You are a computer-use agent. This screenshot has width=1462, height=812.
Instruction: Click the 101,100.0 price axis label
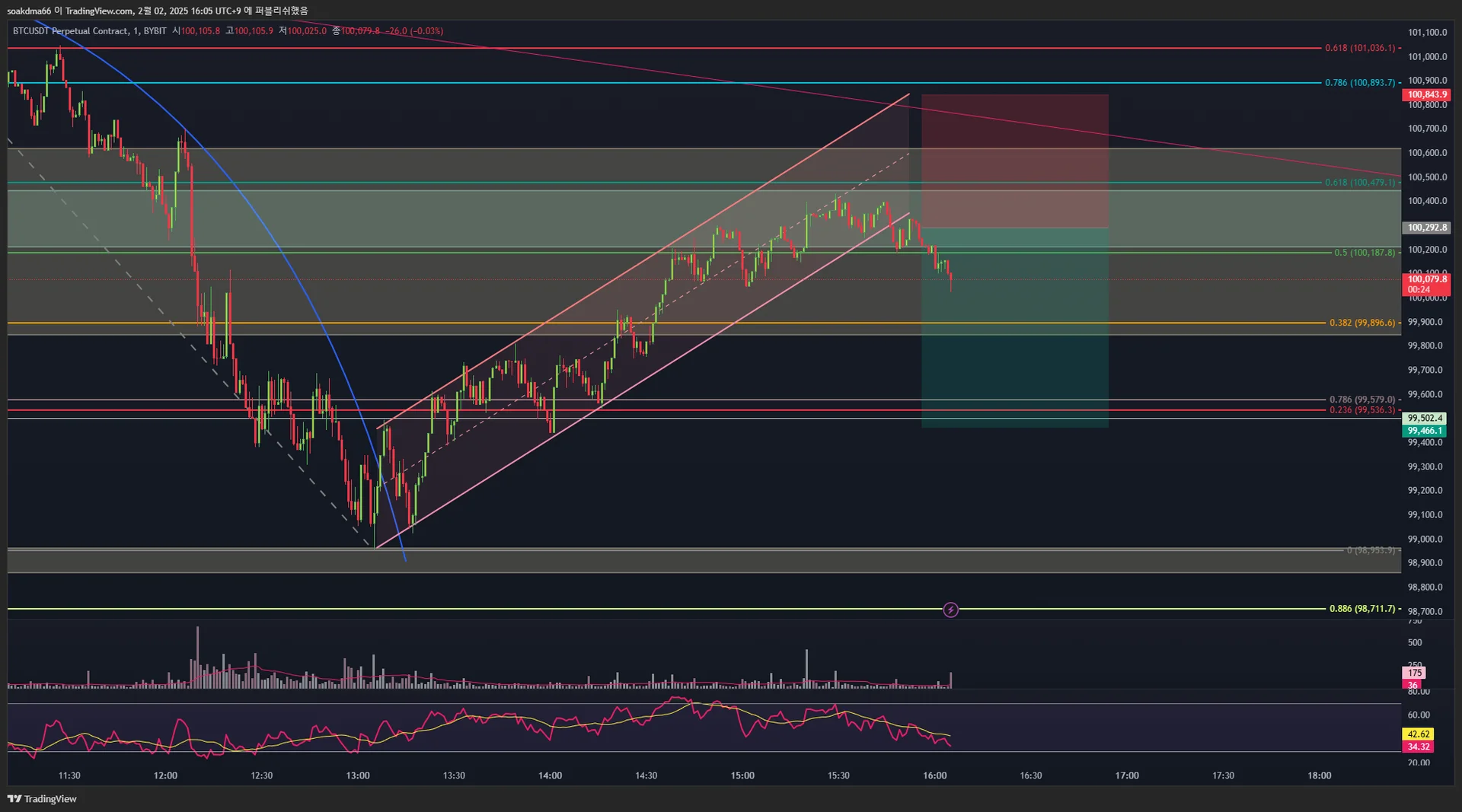pos(1427,33)
